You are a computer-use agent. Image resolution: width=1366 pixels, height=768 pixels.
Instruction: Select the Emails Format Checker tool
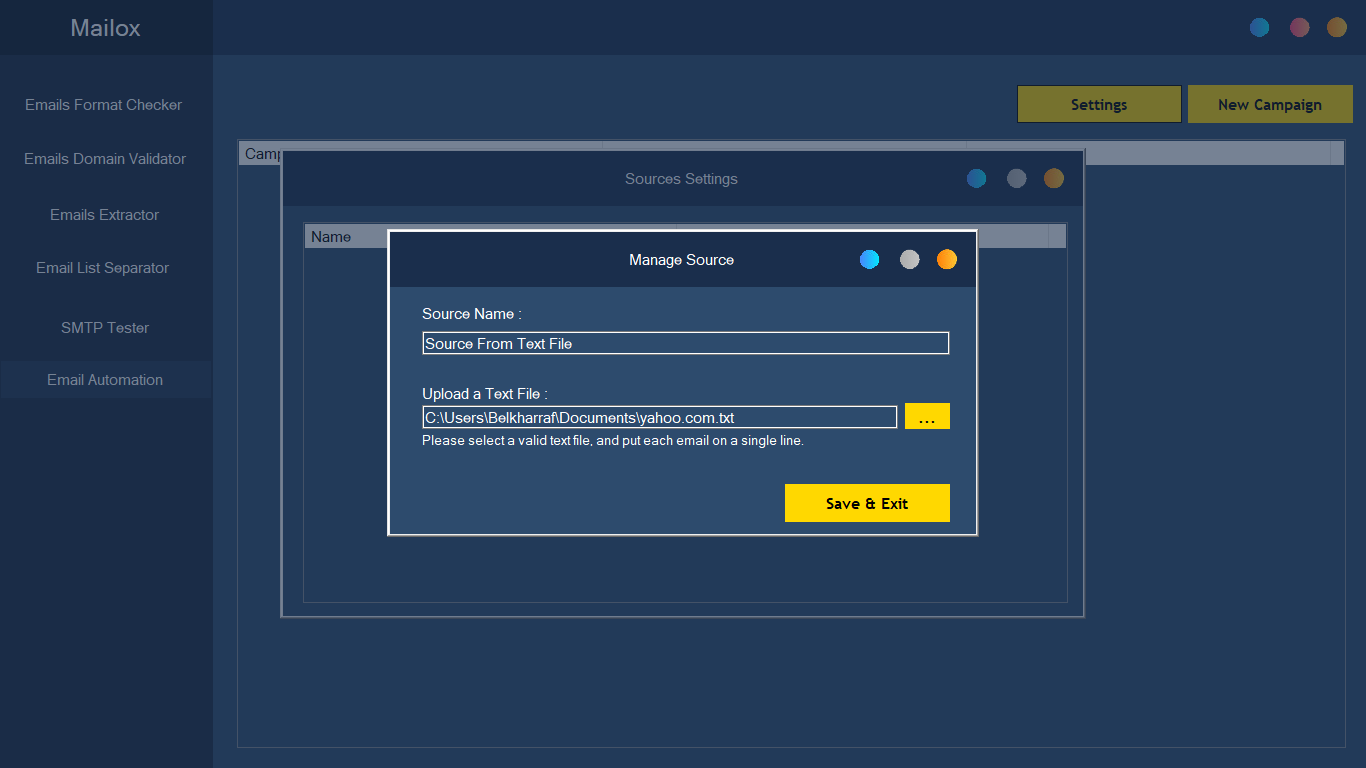[x=105, y=104]
